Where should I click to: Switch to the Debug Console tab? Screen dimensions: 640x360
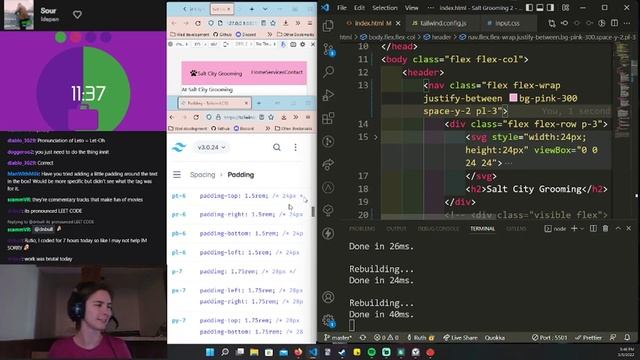[x=438, y=229]
